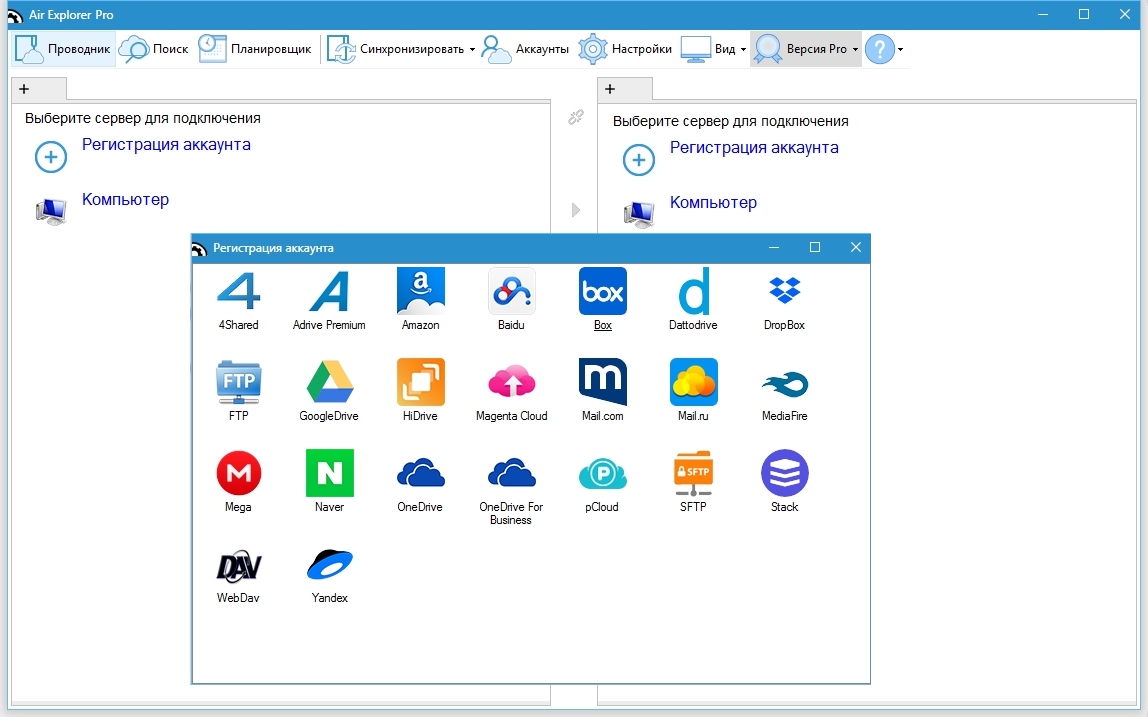Select the Yandex disk icon
The height and width of the screenshot is (717, 1148).
(329, 565)
